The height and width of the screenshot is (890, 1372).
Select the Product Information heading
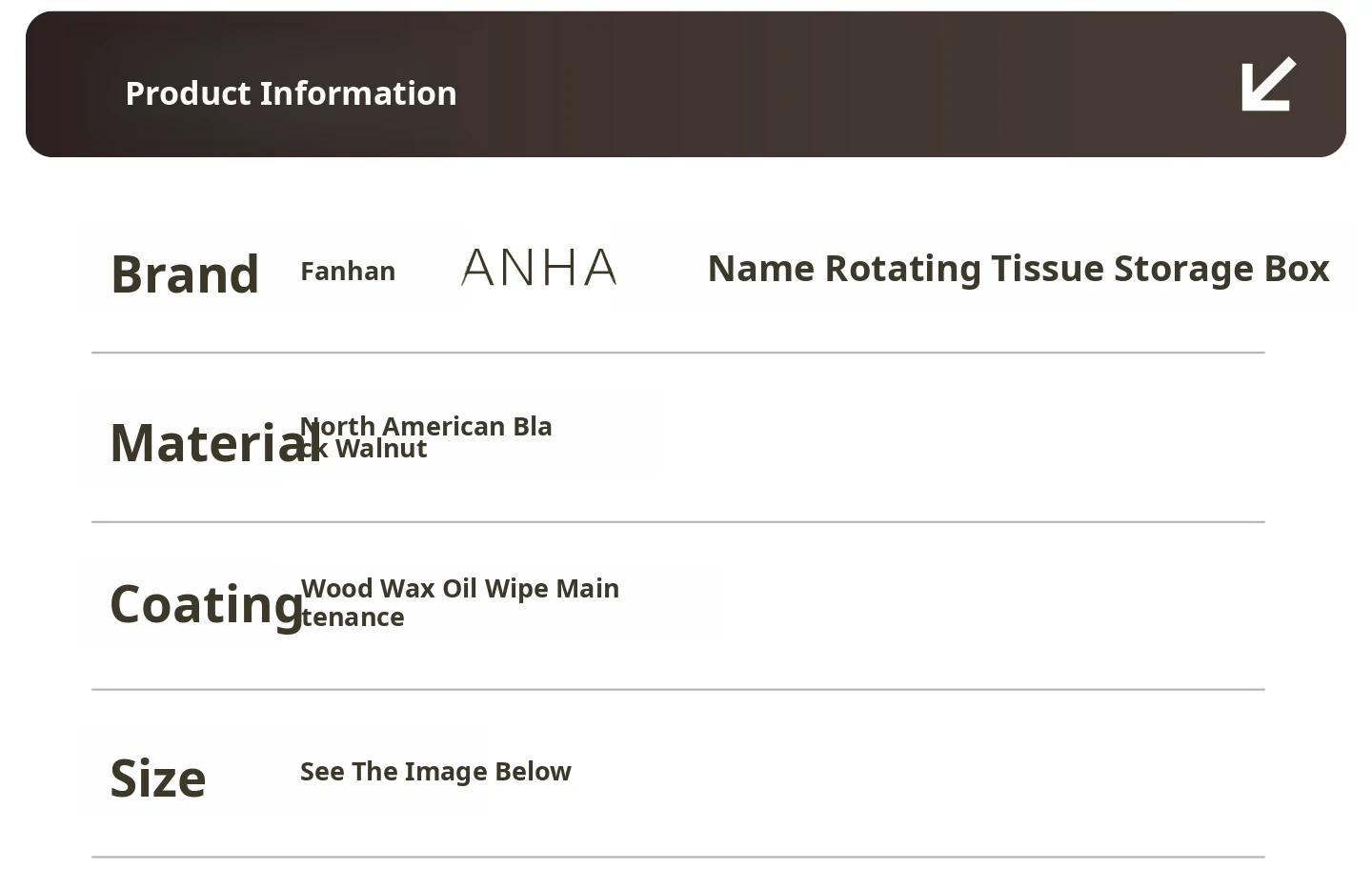coord(291,93)
